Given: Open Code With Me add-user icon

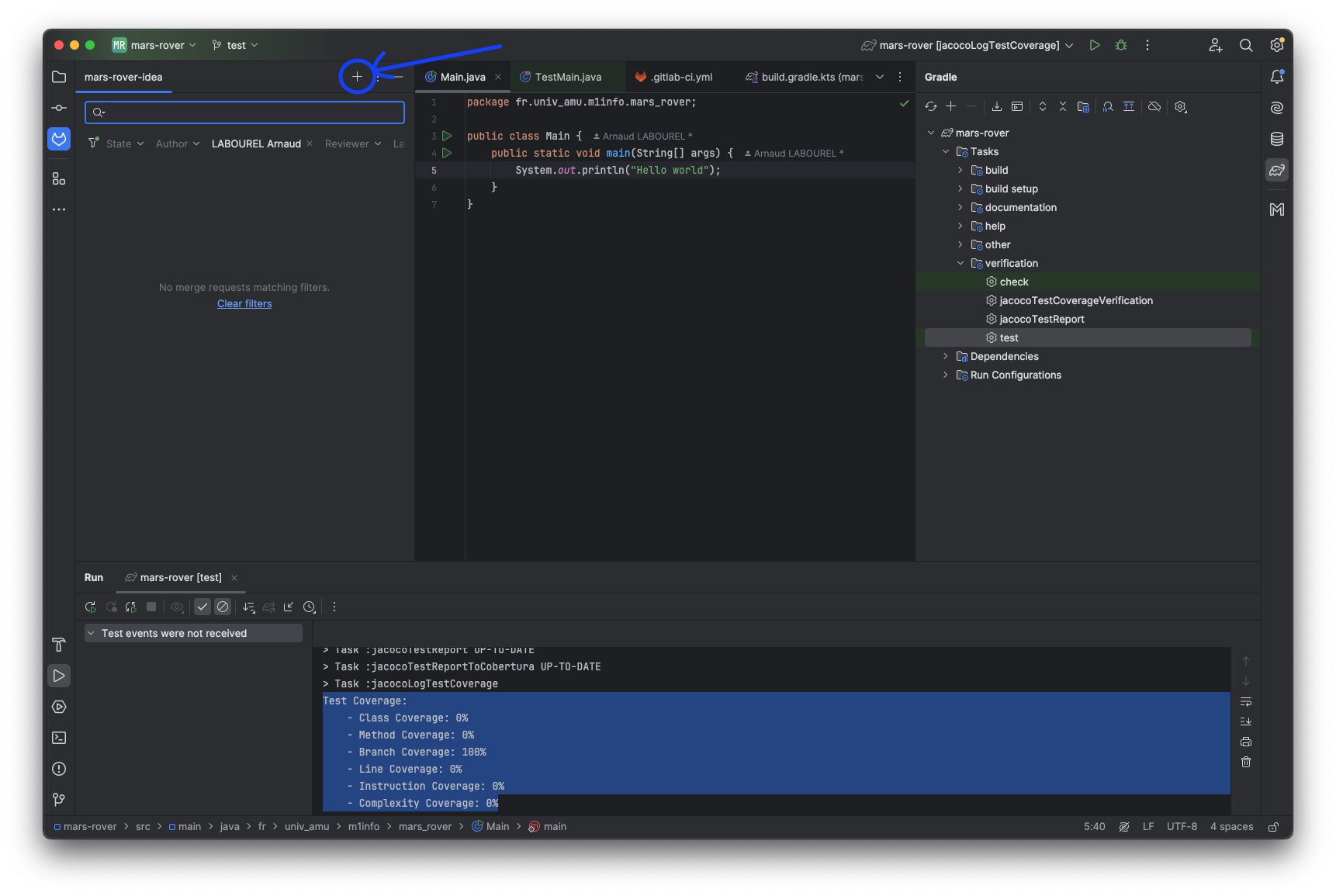Looking at the screenshot, I should coord(1216,45).
